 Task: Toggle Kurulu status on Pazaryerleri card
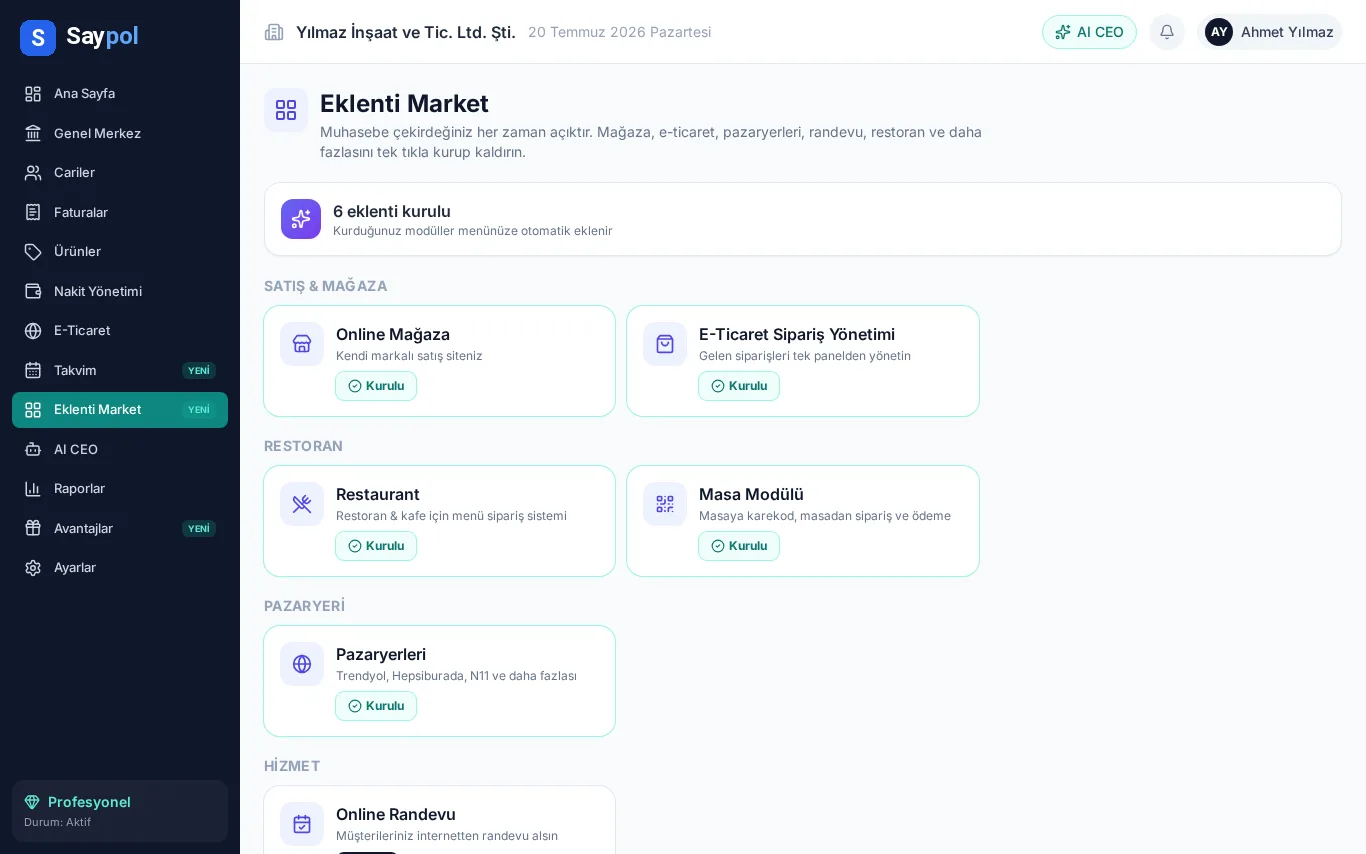376,706
